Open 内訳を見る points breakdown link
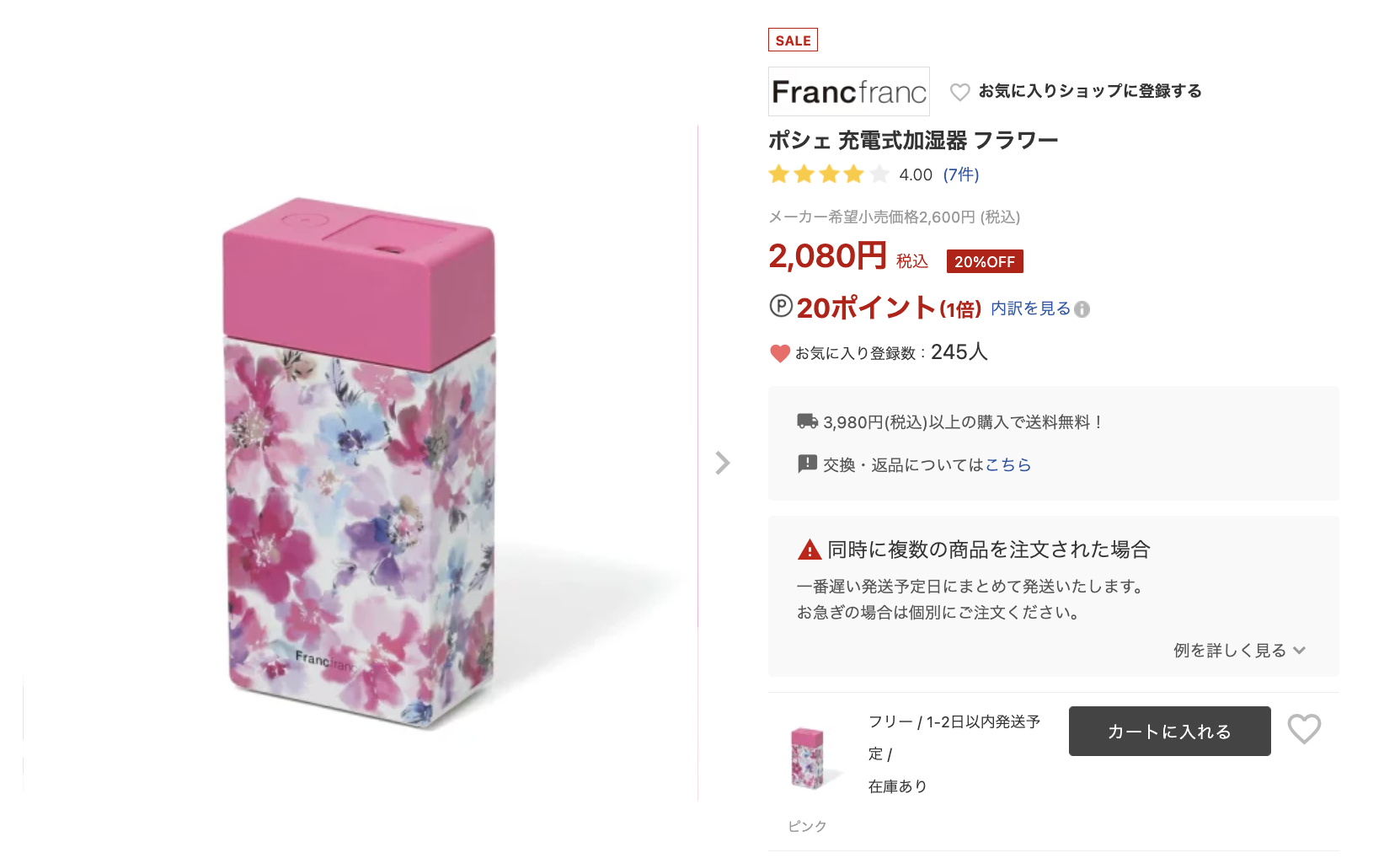The height and width of the screenshot is (858, 1400). (1030, 308)
